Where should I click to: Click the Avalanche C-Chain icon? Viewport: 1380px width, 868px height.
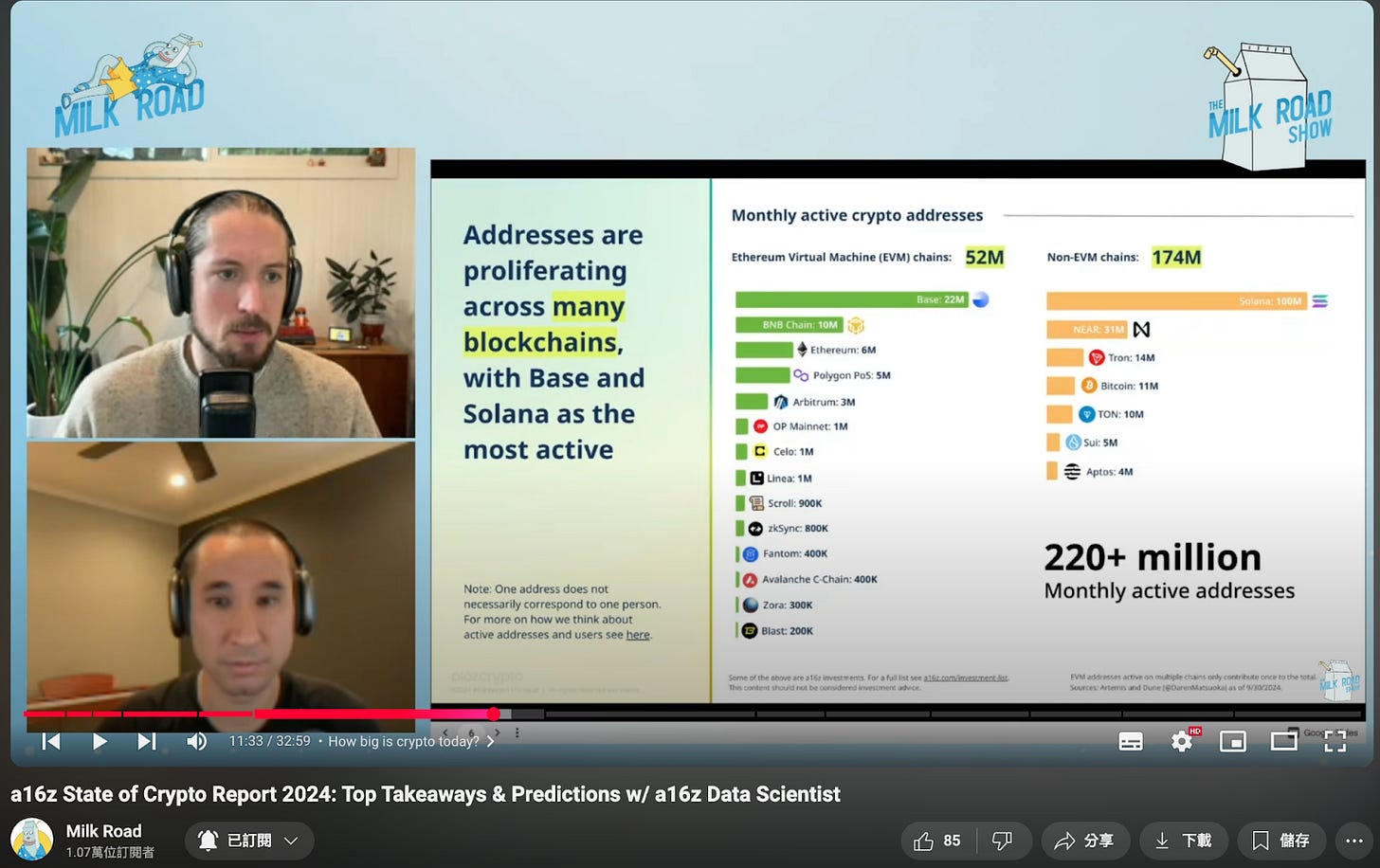[x=750, y=580]
